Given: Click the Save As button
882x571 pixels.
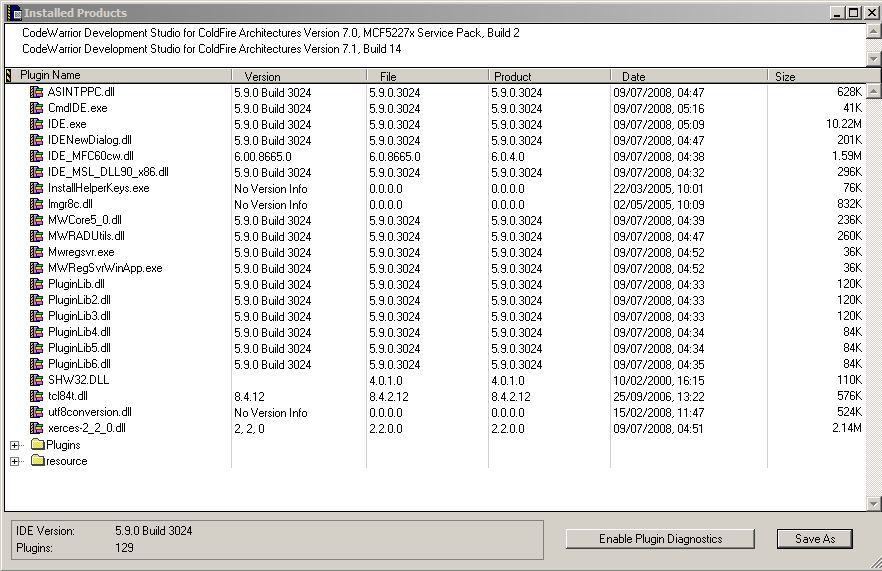Looking at the screenshot, I should 814,539.
